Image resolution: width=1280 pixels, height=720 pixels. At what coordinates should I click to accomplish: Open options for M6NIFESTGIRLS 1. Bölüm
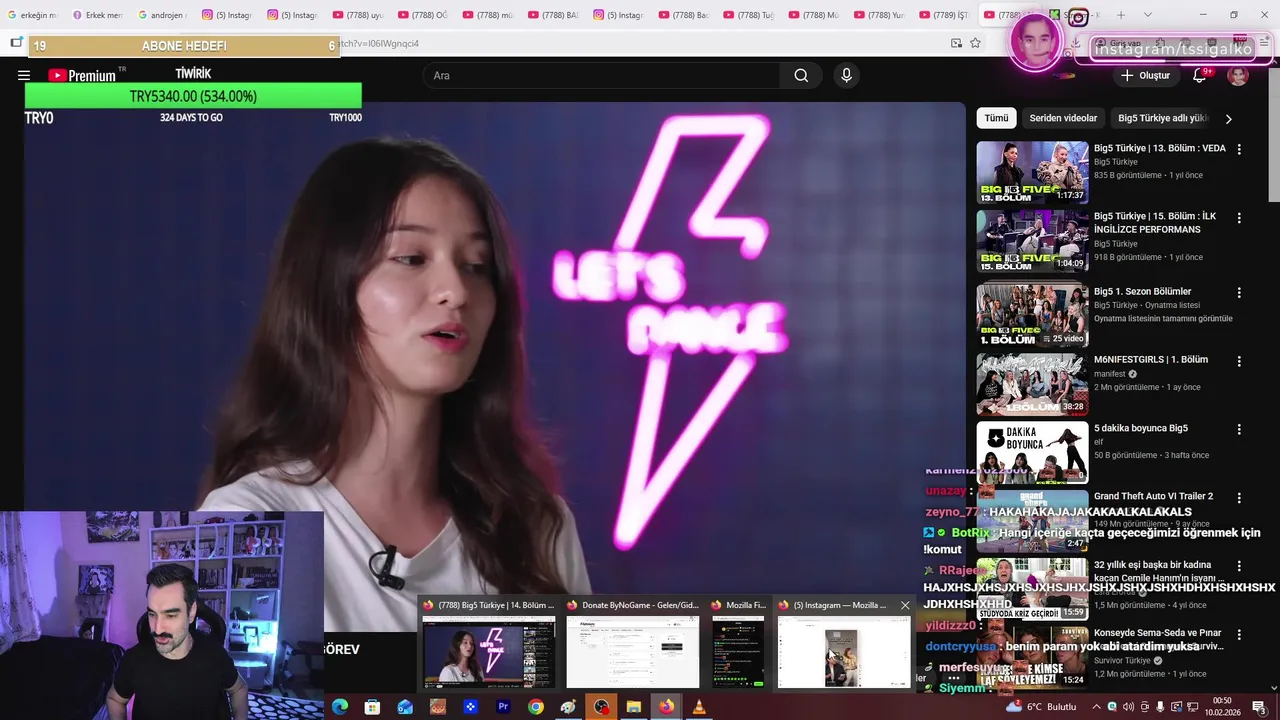tap(1239, 361)
